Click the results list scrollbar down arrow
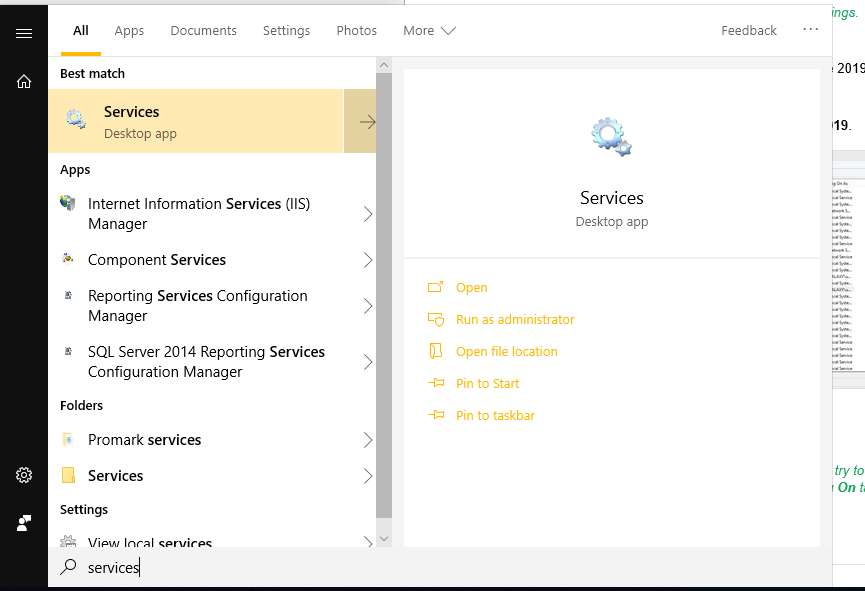 [384, 539]
